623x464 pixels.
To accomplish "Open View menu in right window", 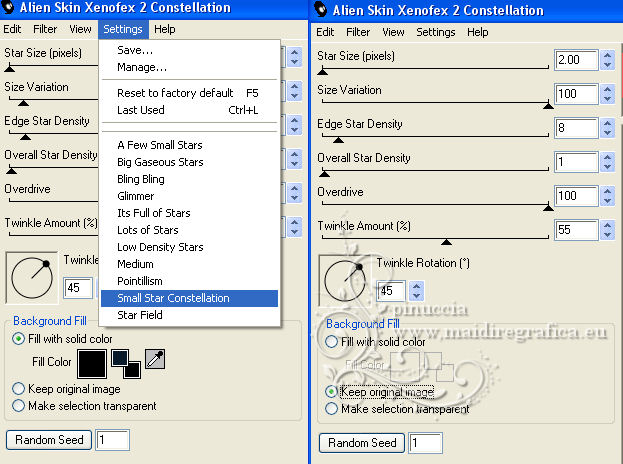I will pos(393,32).
